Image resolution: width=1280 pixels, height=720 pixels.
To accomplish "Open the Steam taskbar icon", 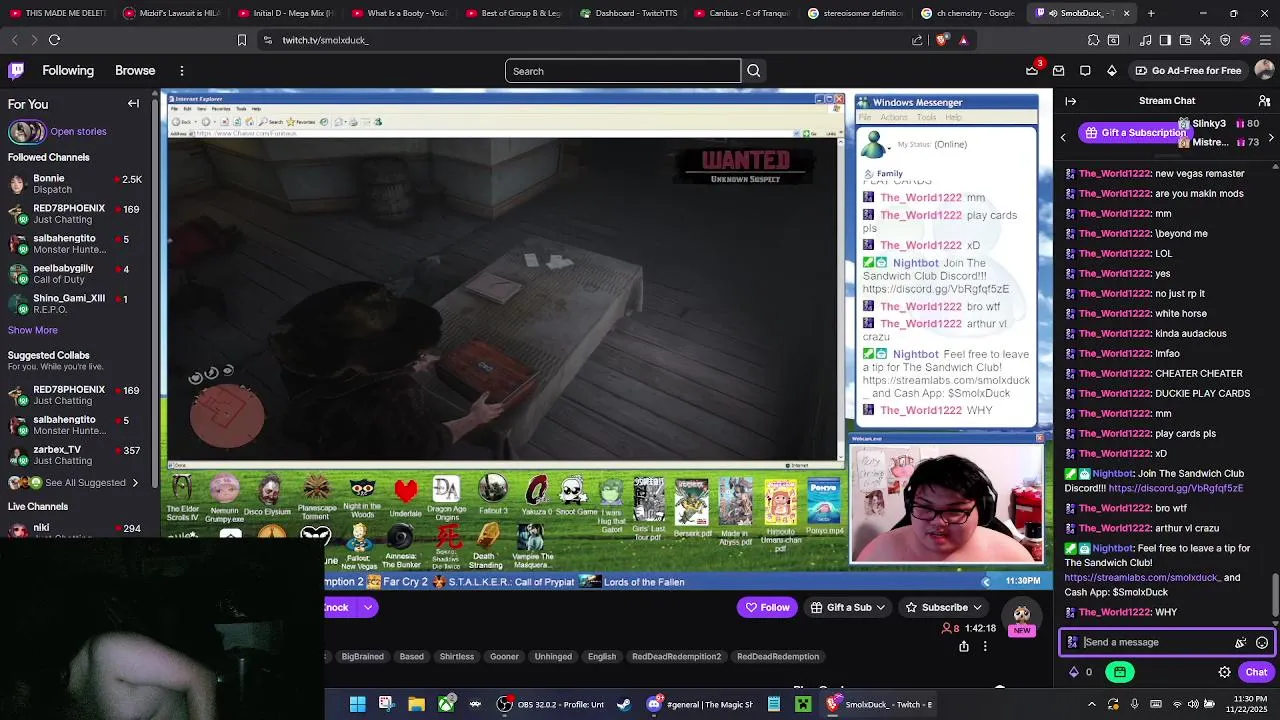I will click(624, 704).
